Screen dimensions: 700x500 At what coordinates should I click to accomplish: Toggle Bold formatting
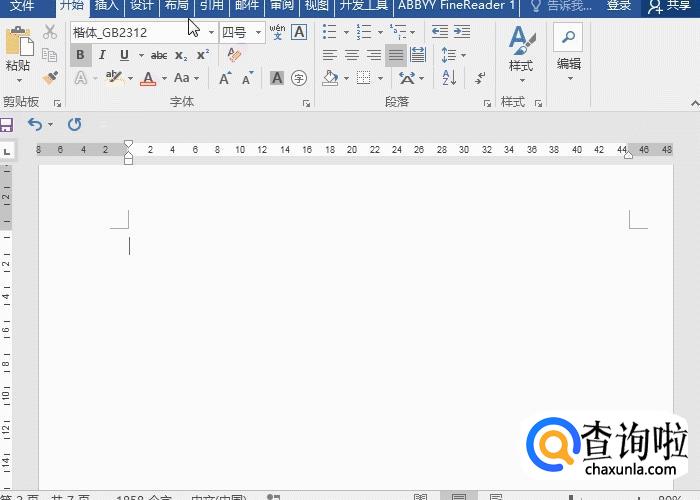tap(80, 55)
